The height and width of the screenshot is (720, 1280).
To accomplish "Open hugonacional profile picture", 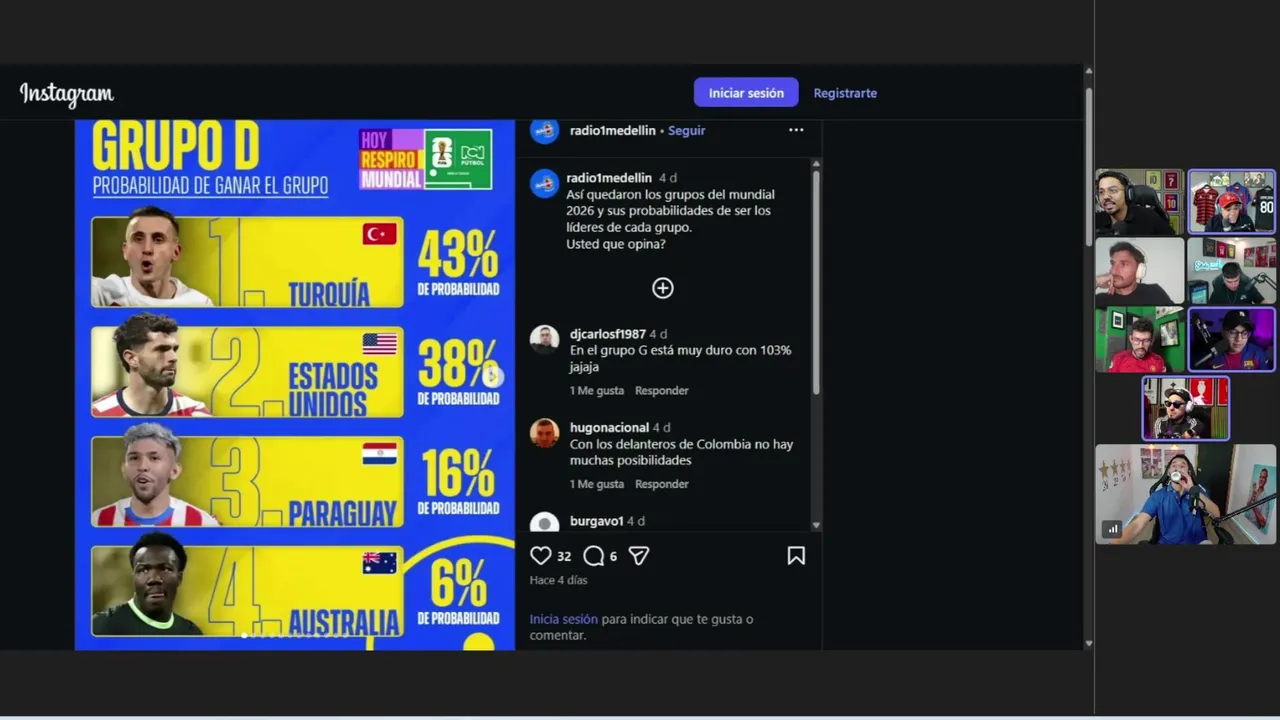I will pos(544,433).
